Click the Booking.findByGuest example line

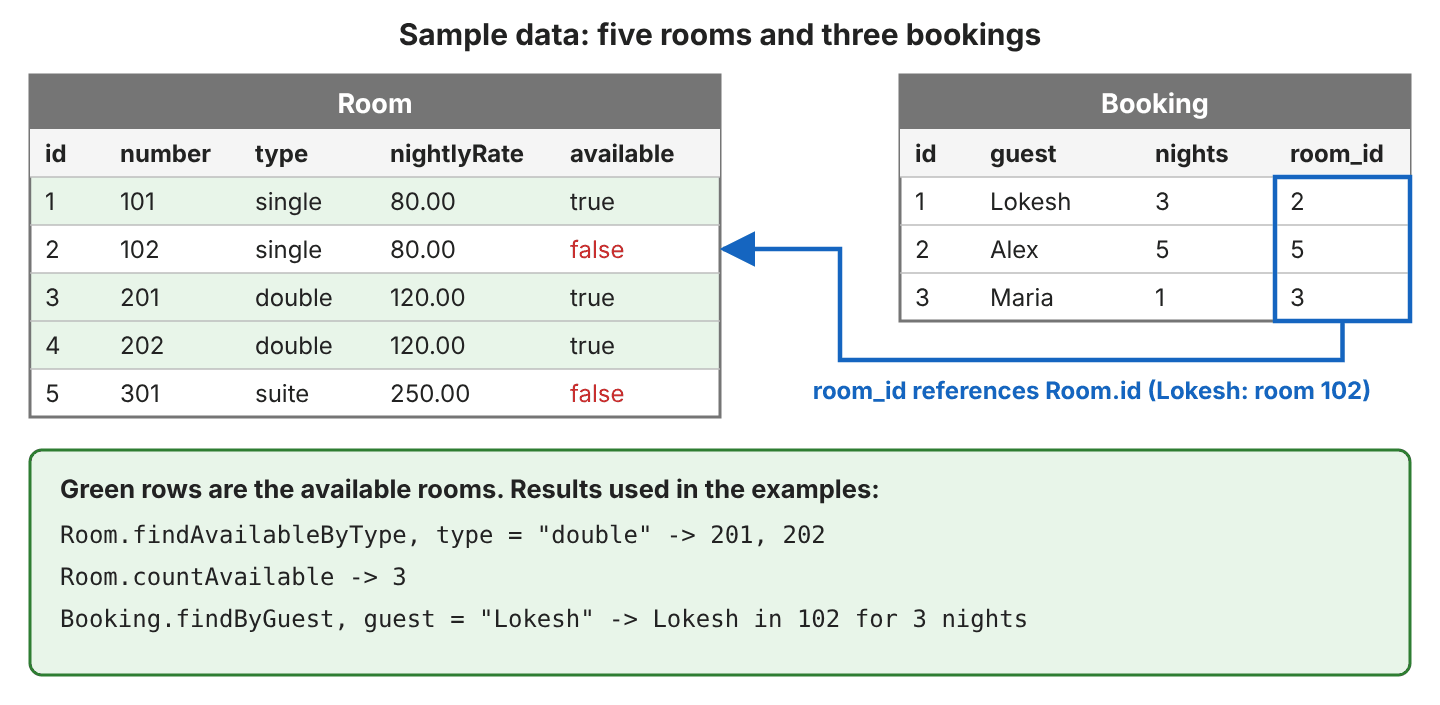(543, 619)
